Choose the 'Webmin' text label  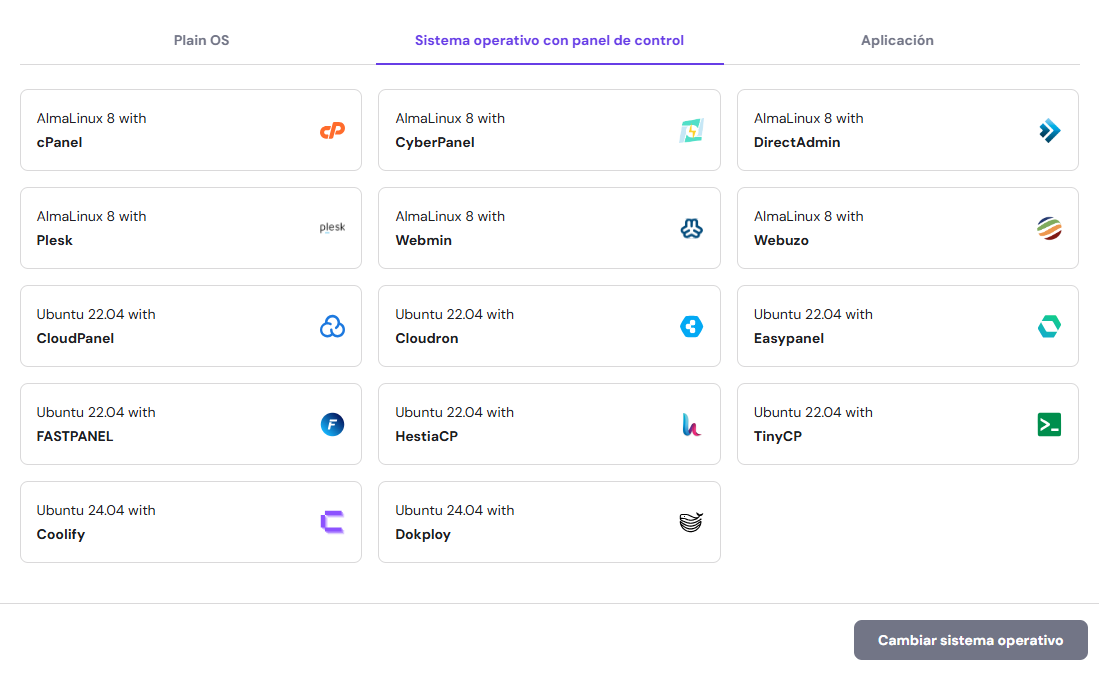point(423,240)
